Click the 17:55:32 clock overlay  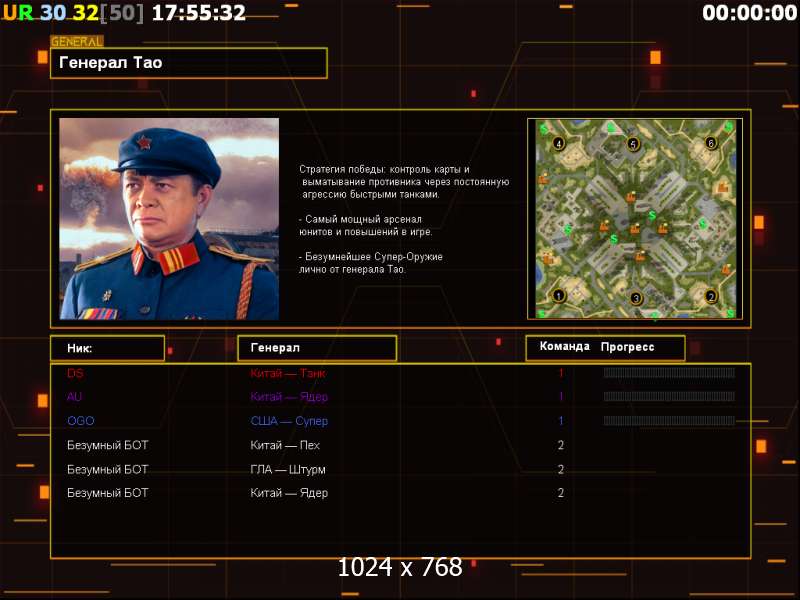tap(199, 13)
